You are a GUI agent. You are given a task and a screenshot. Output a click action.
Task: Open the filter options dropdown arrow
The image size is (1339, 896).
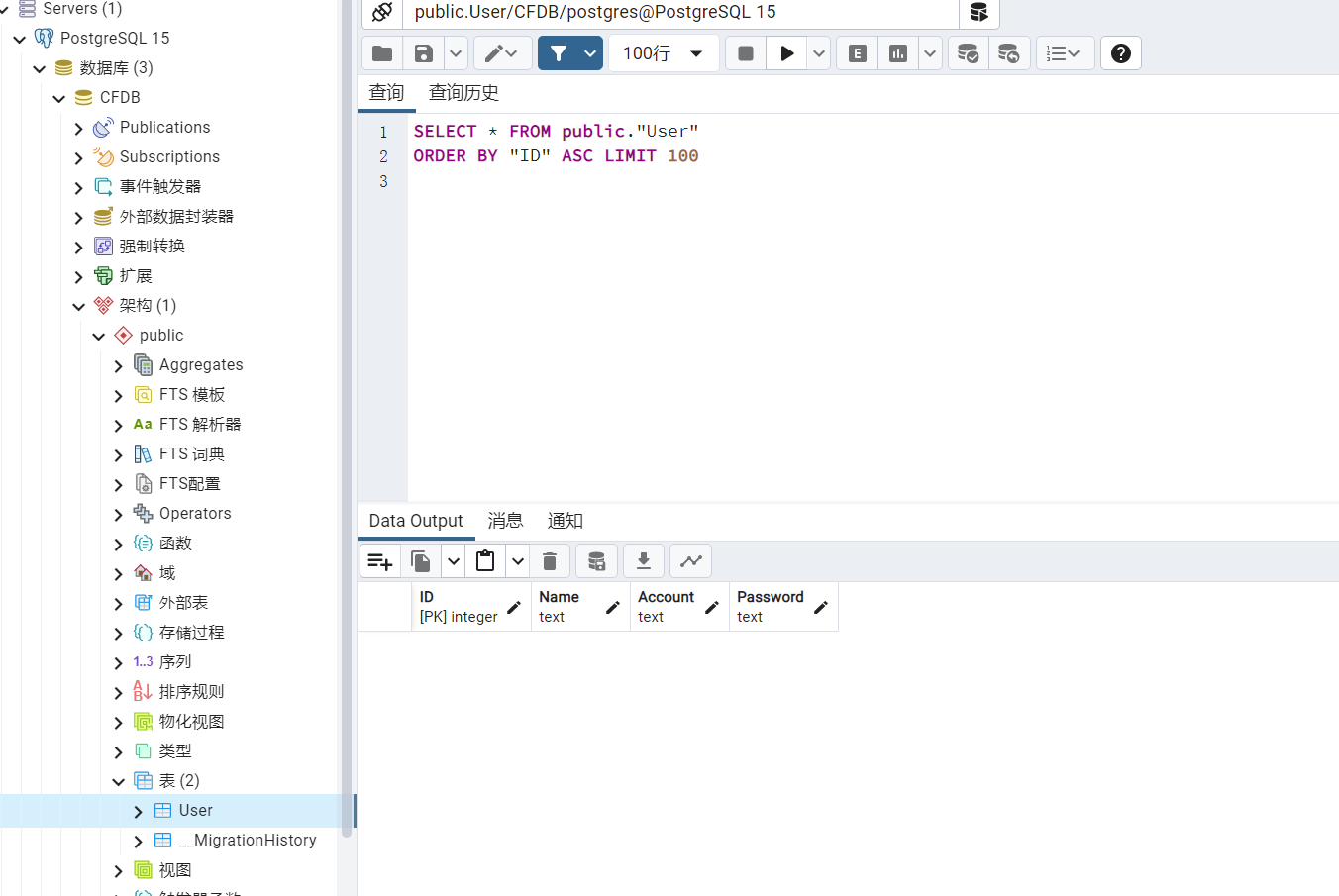point(591,53)
